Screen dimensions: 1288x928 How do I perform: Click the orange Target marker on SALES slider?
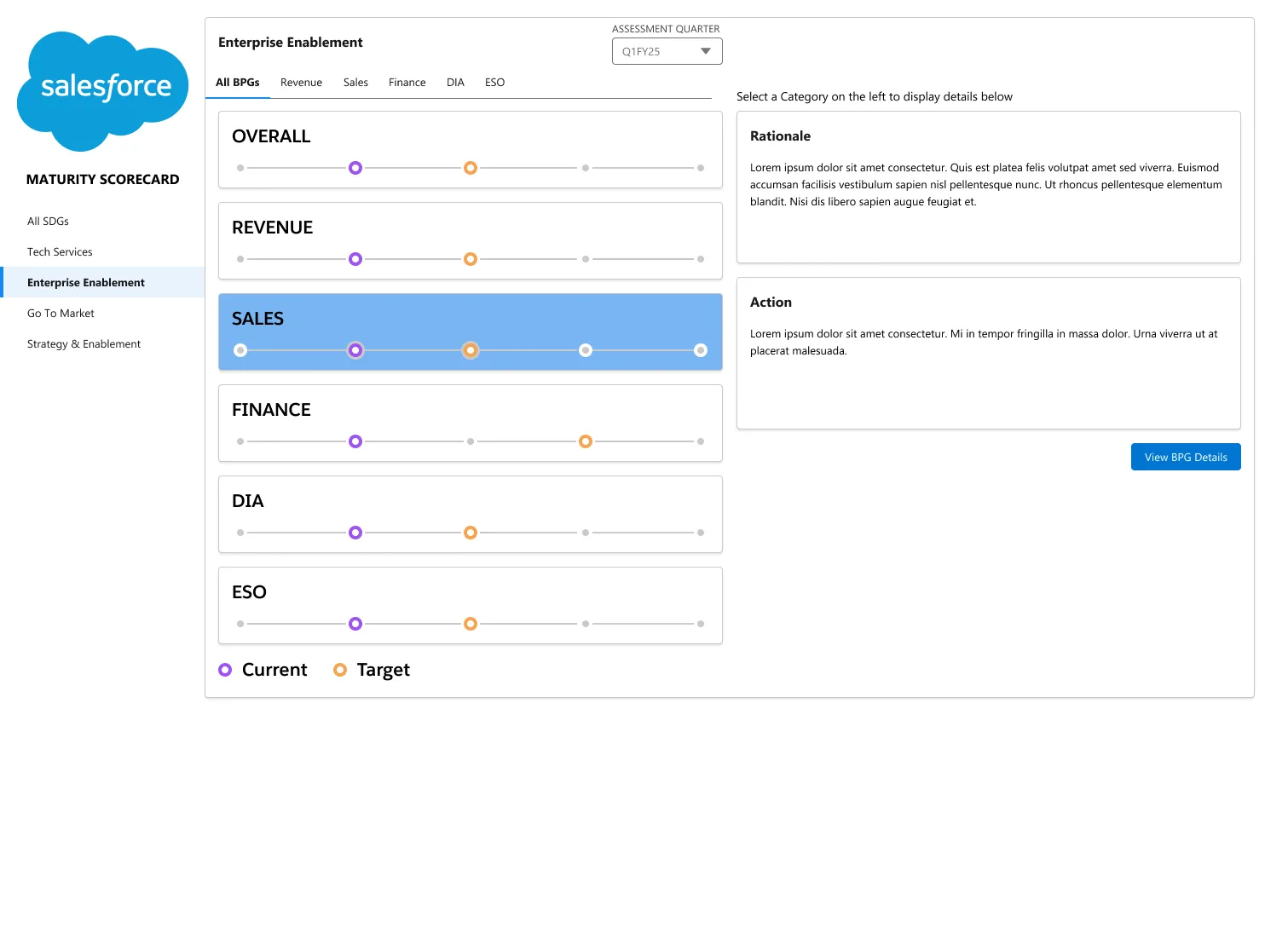click(x=471, y=350)
